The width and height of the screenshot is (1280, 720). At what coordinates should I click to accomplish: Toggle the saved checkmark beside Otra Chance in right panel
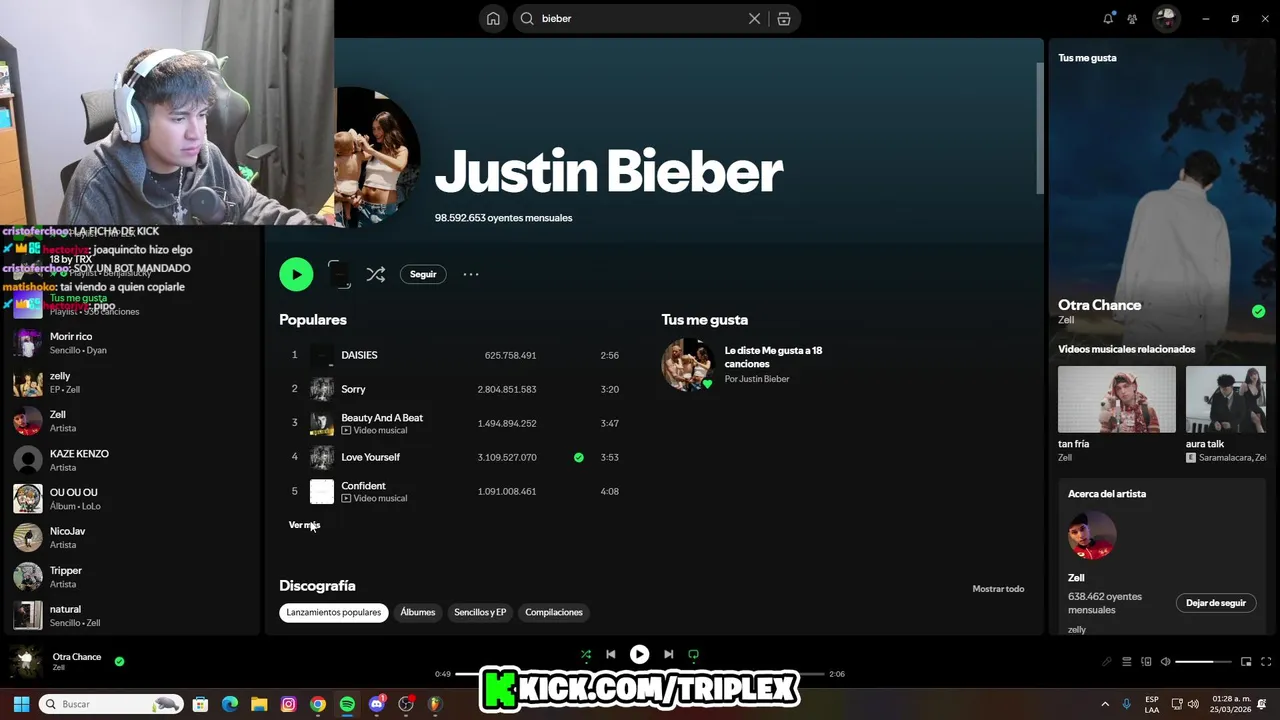pos(1258,311)
